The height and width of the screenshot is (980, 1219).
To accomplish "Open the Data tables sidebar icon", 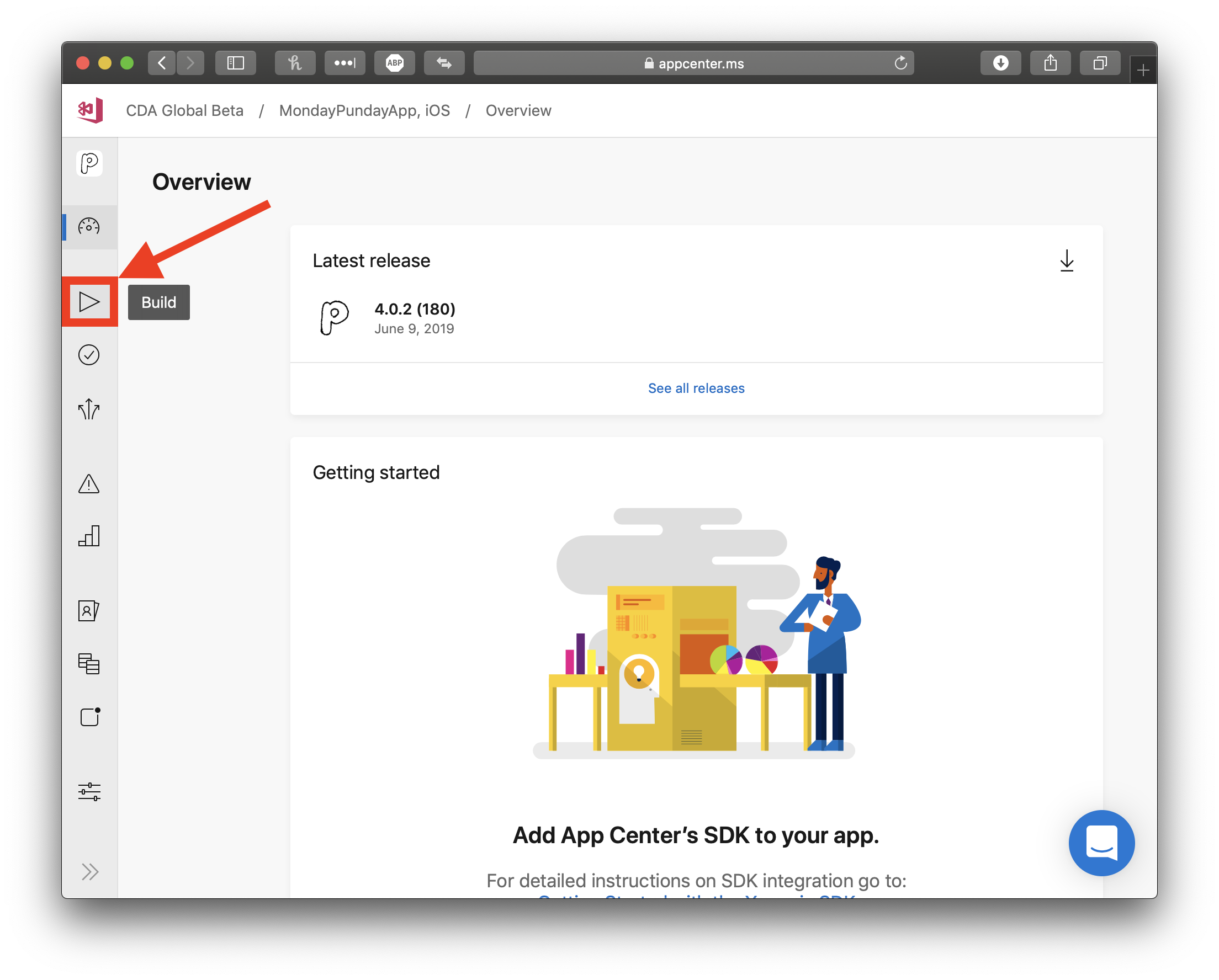I will coord(89,663).
